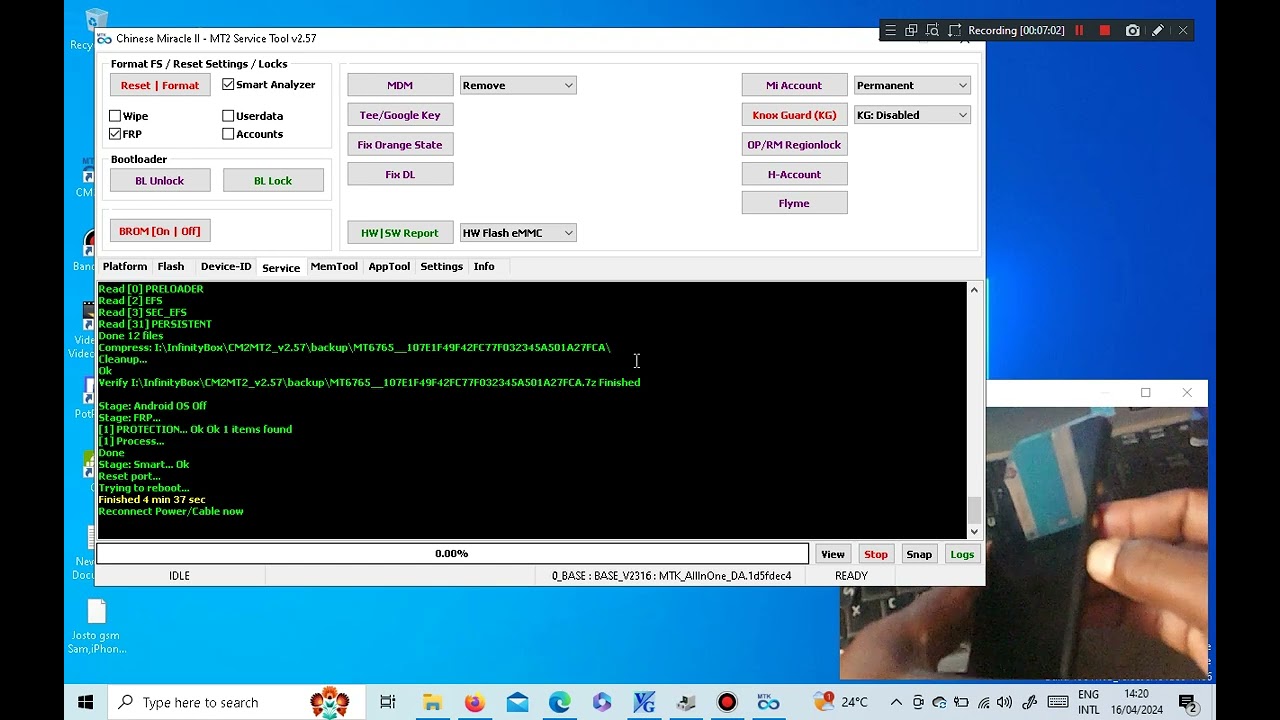
Task: Select the pencil drawing tool in recorder bar
Action: point(1157,30)
